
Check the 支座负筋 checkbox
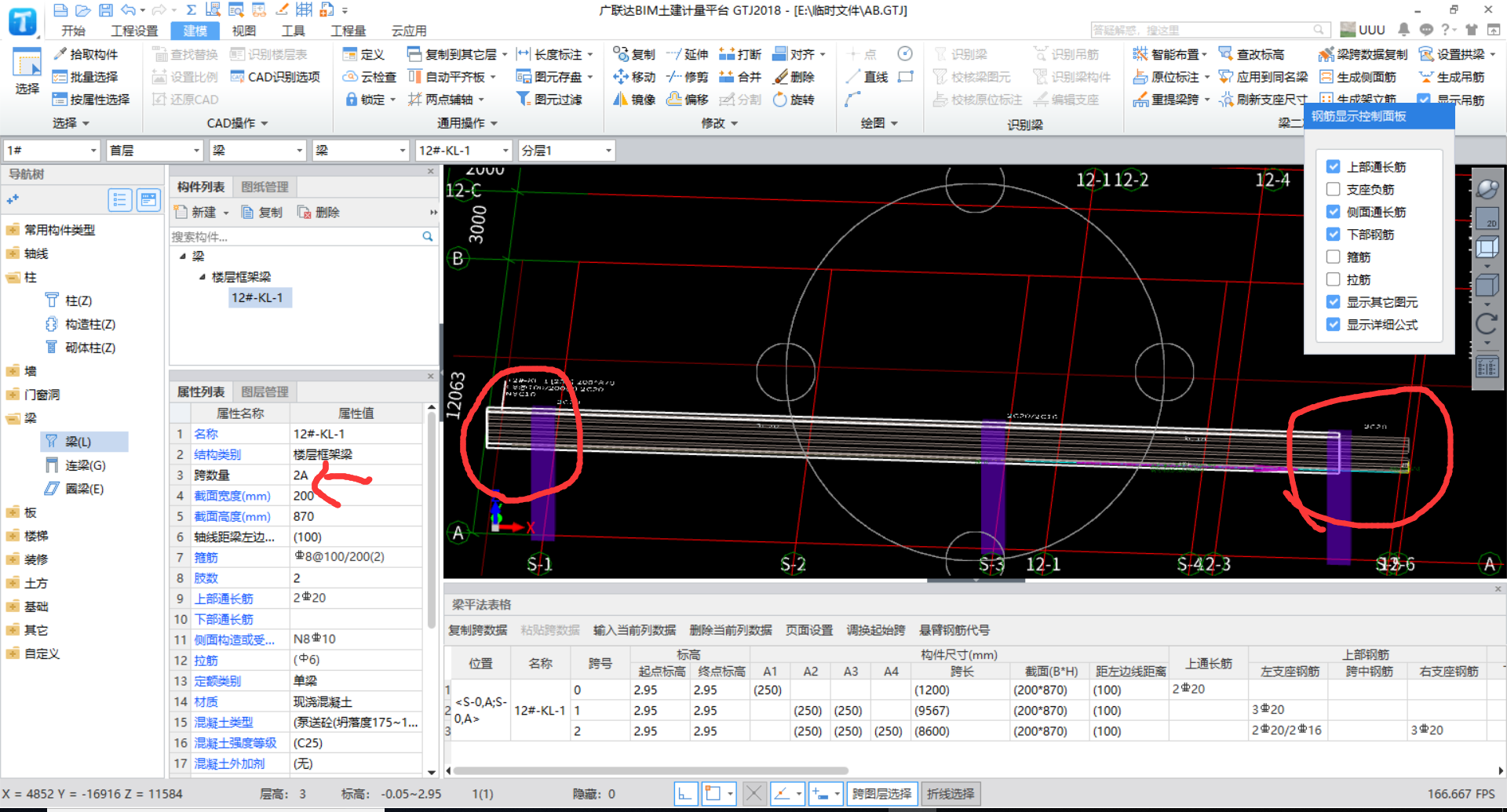click(x=1333, y=189)
